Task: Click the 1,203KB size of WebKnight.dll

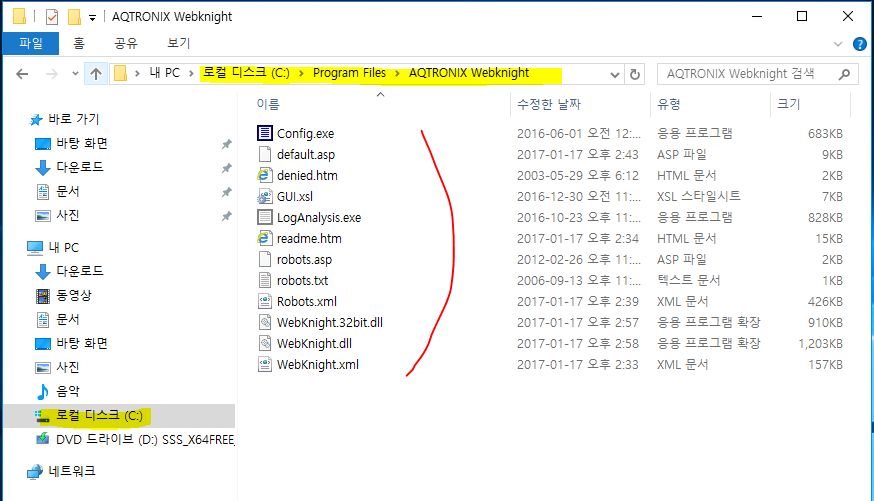Action: click(820, 344)
